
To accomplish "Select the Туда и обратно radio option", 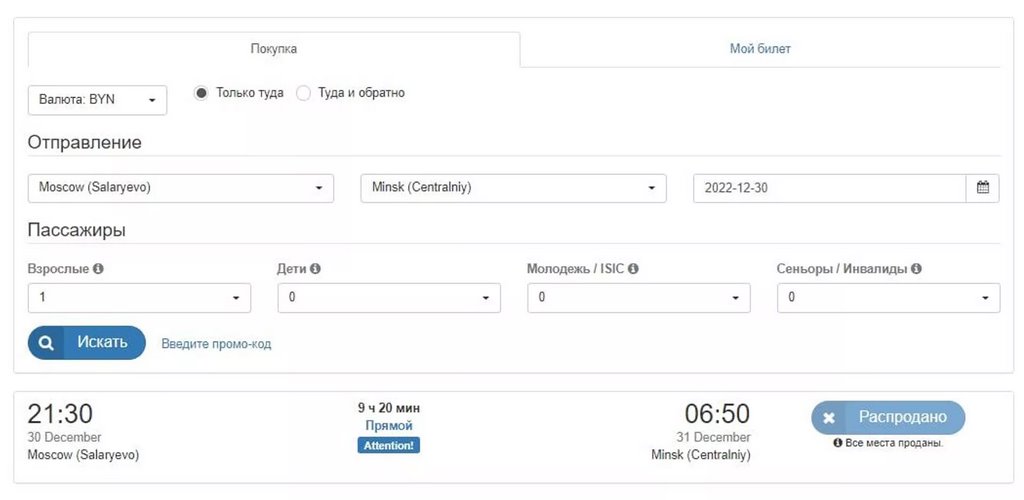I will (x=304, y=93).
